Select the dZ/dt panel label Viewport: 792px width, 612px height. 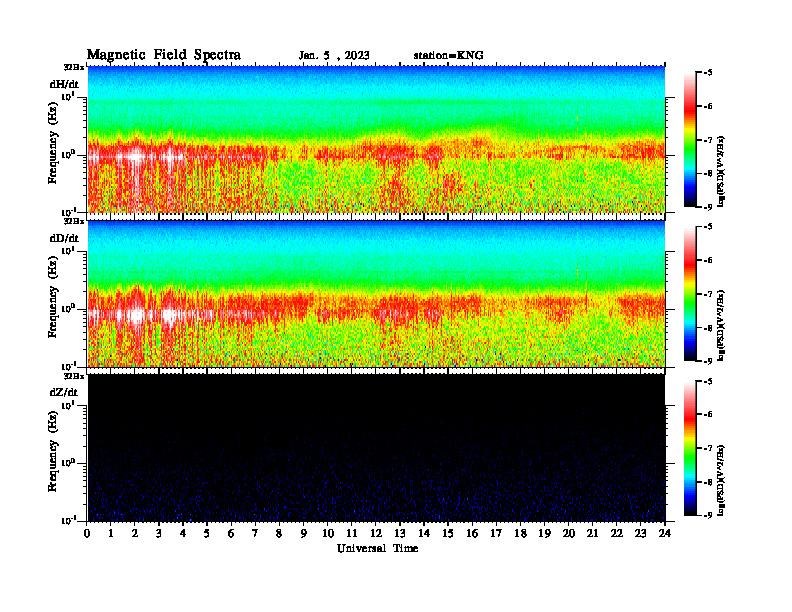coord(64,392)
